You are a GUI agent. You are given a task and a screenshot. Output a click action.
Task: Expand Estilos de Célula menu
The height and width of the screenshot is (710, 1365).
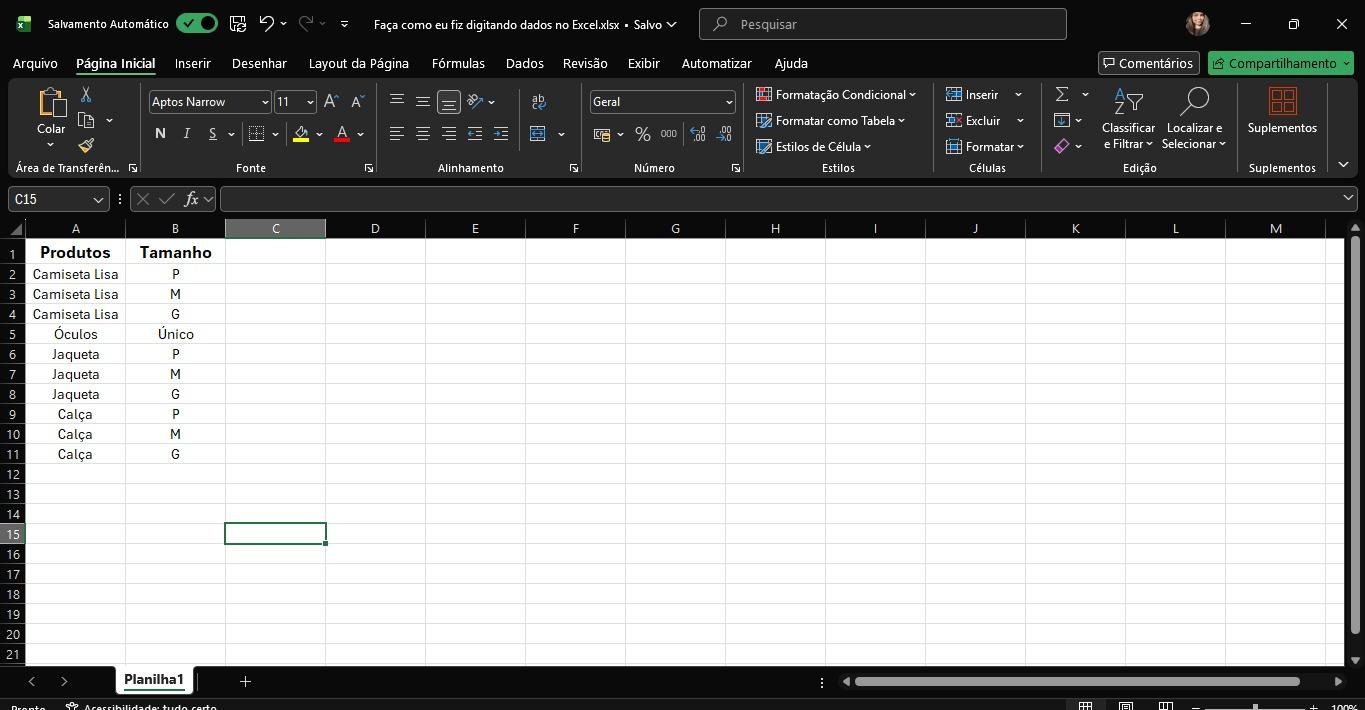tap(813, 146)
